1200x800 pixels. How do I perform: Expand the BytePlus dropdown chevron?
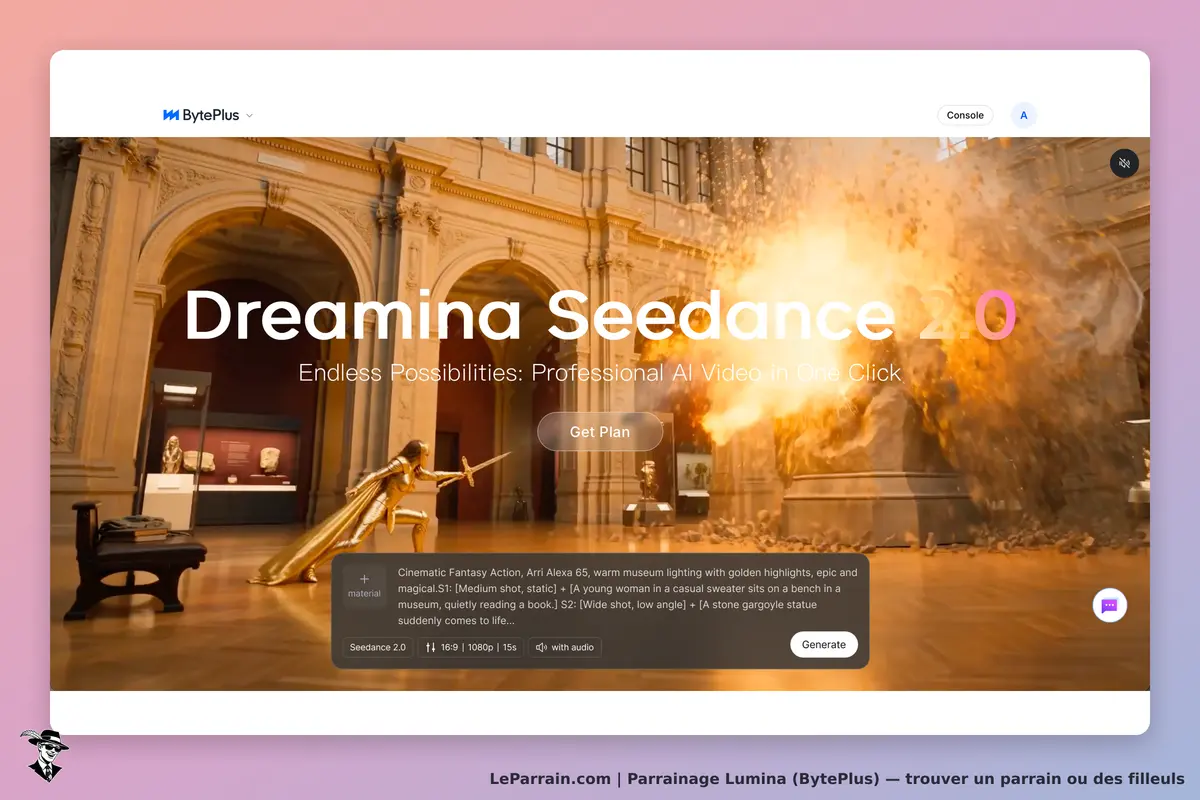coord(249,115)
